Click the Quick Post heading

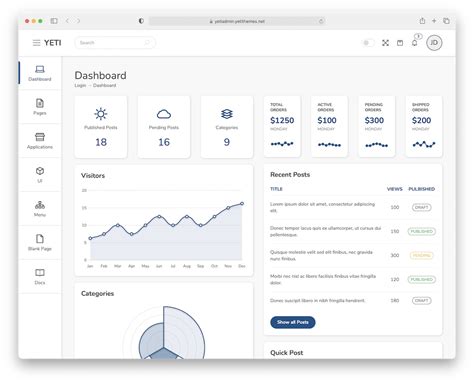point(287,353)
